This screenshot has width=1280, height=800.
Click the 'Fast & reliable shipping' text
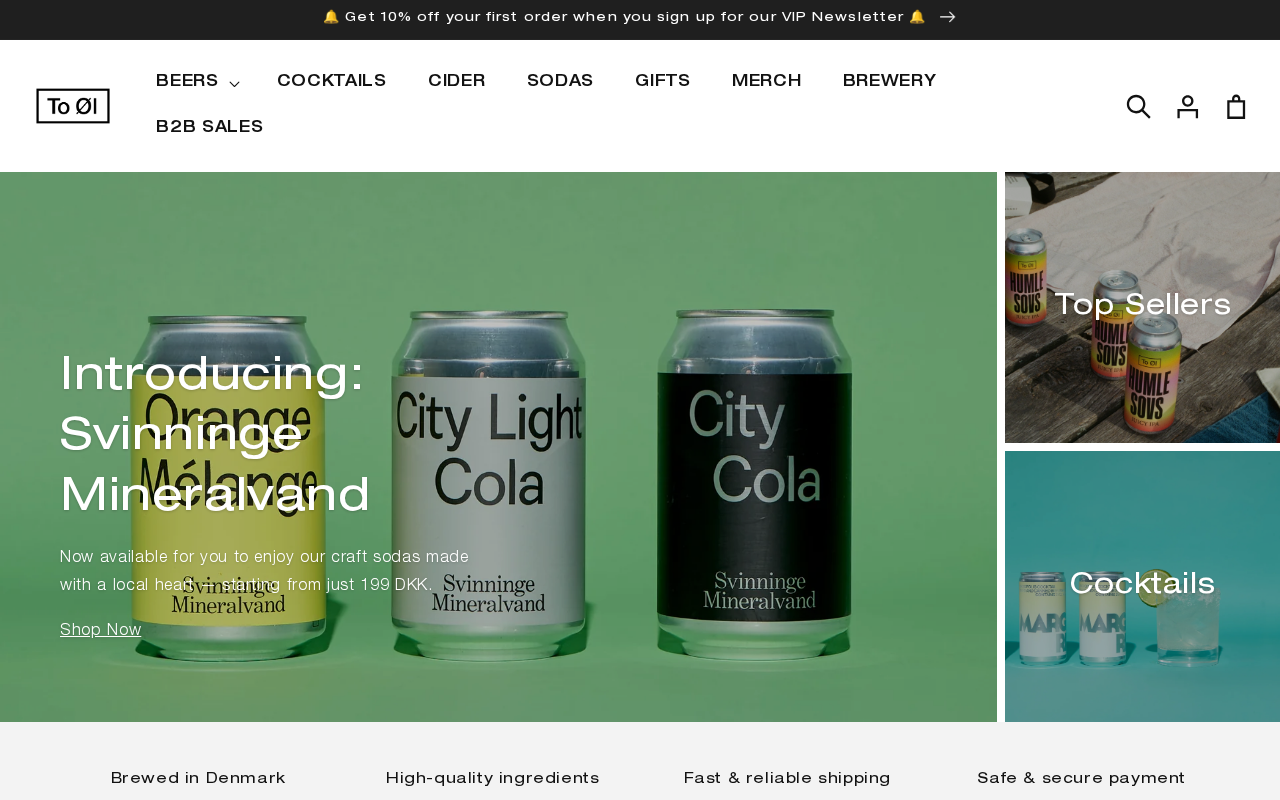click(787, 778)
